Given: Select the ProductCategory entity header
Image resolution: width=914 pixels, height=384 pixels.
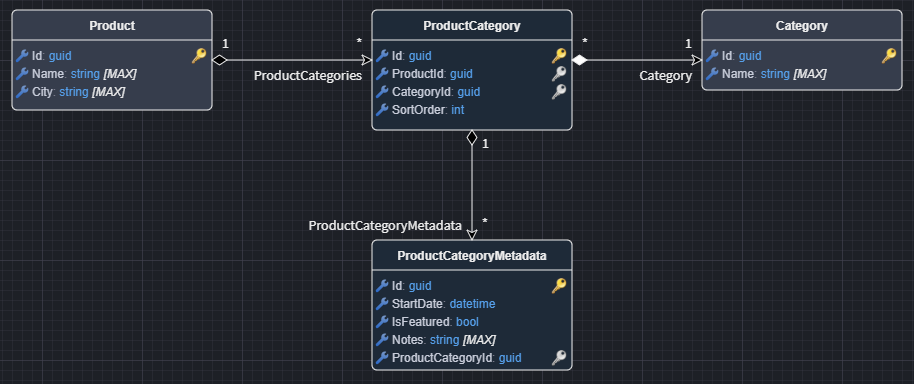Looking at the screenshot, I should (x=472, y=26).
